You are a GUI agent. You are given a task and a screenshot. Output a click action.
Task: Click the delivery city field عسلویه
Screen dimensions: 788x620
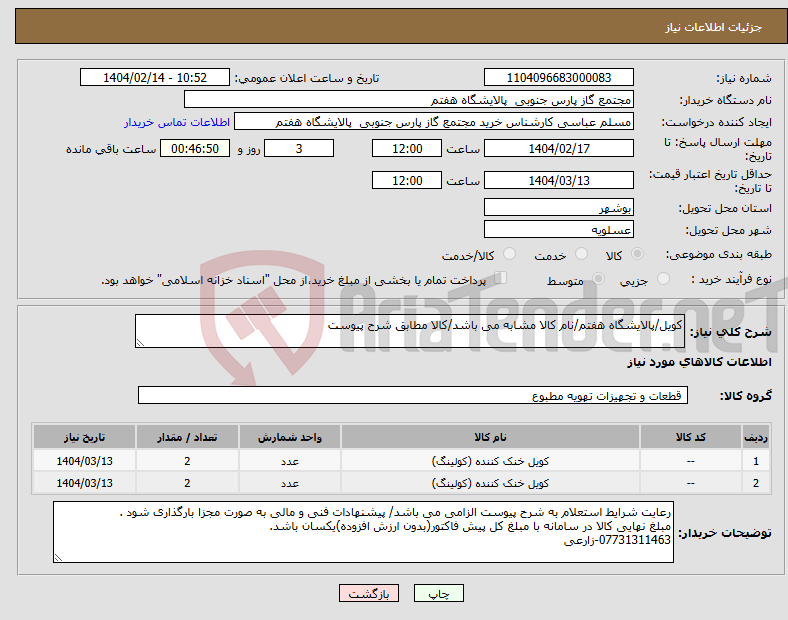pyautogui.click(x=558, y=230)
